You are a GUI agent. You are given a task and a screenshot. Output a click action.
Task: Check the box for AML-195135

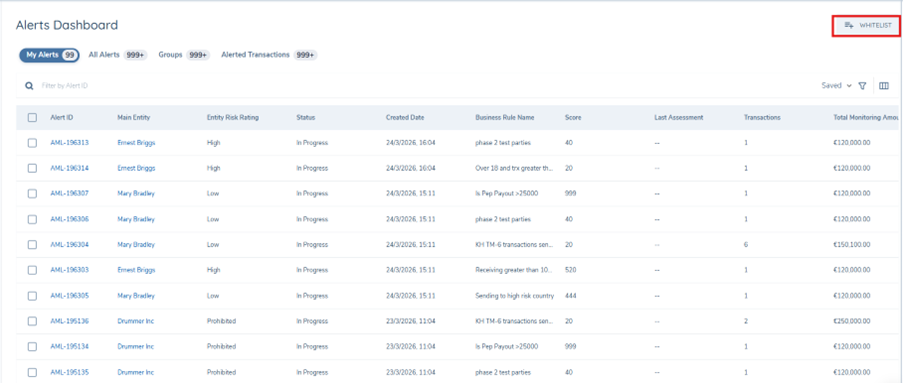pyautogui.click(x=32, y=373)
